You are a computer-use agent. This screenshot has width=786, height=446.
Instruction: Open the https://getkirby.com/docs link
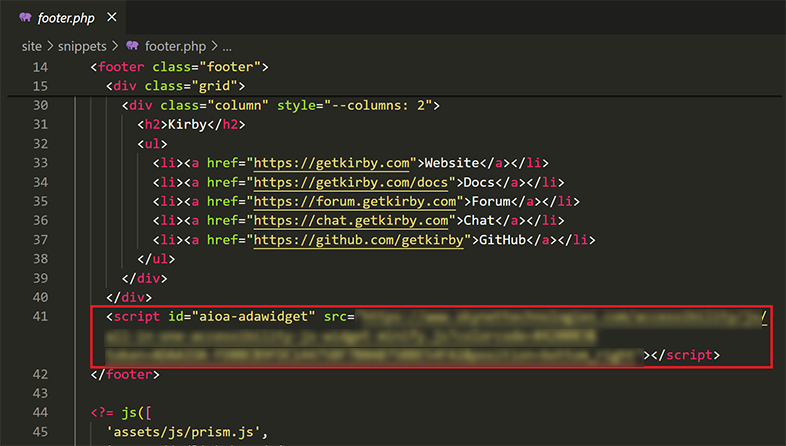(x=351, y=182)
